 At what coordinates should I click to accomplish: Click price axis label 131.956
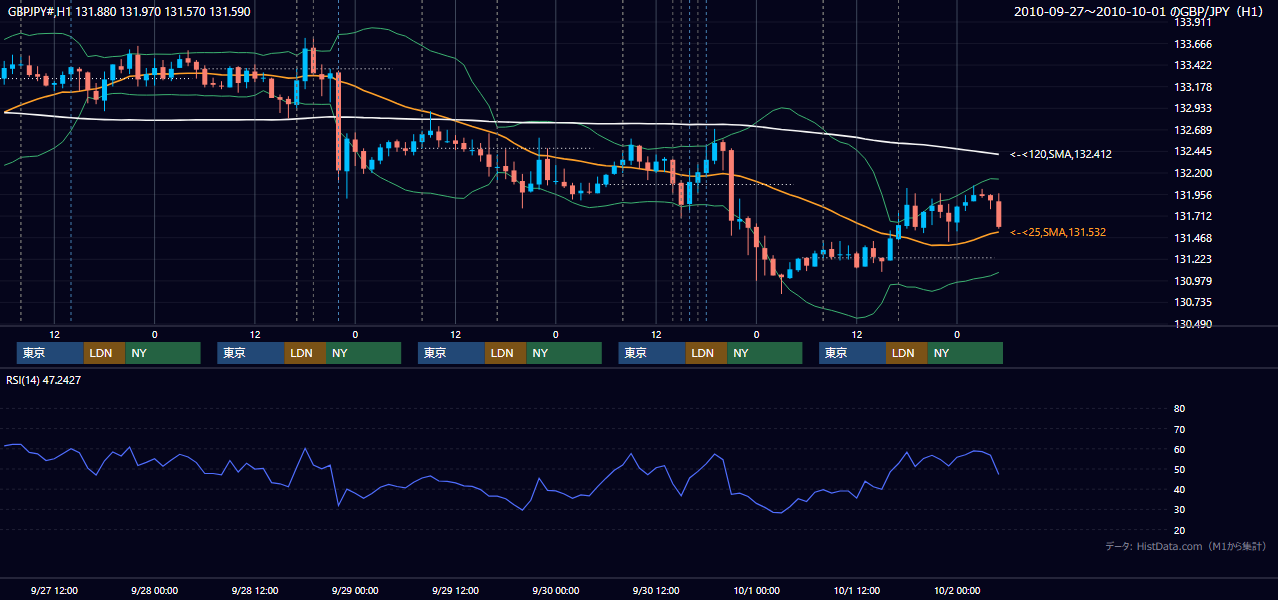[1192, 195]
